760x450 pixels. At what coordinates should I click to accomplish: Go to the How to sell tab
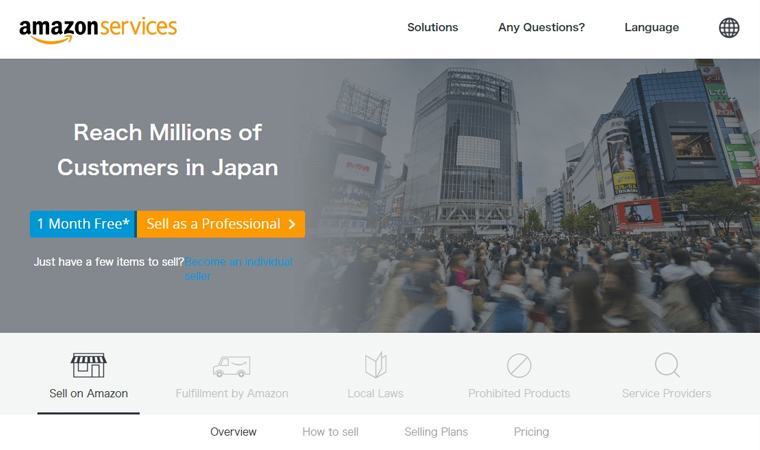click(330, 432)
